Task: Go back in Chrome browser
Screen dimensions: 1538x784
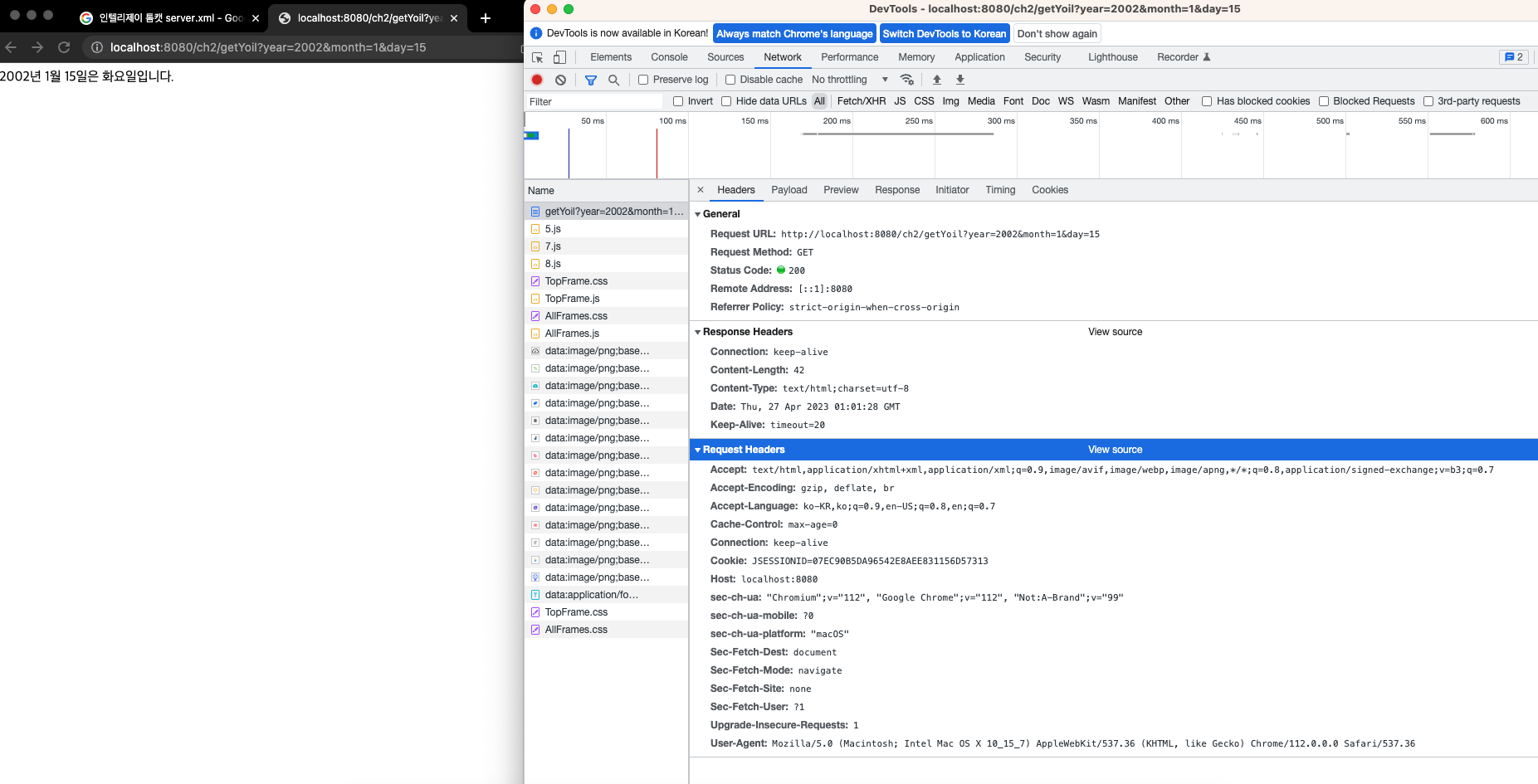Action: (11, 47)
